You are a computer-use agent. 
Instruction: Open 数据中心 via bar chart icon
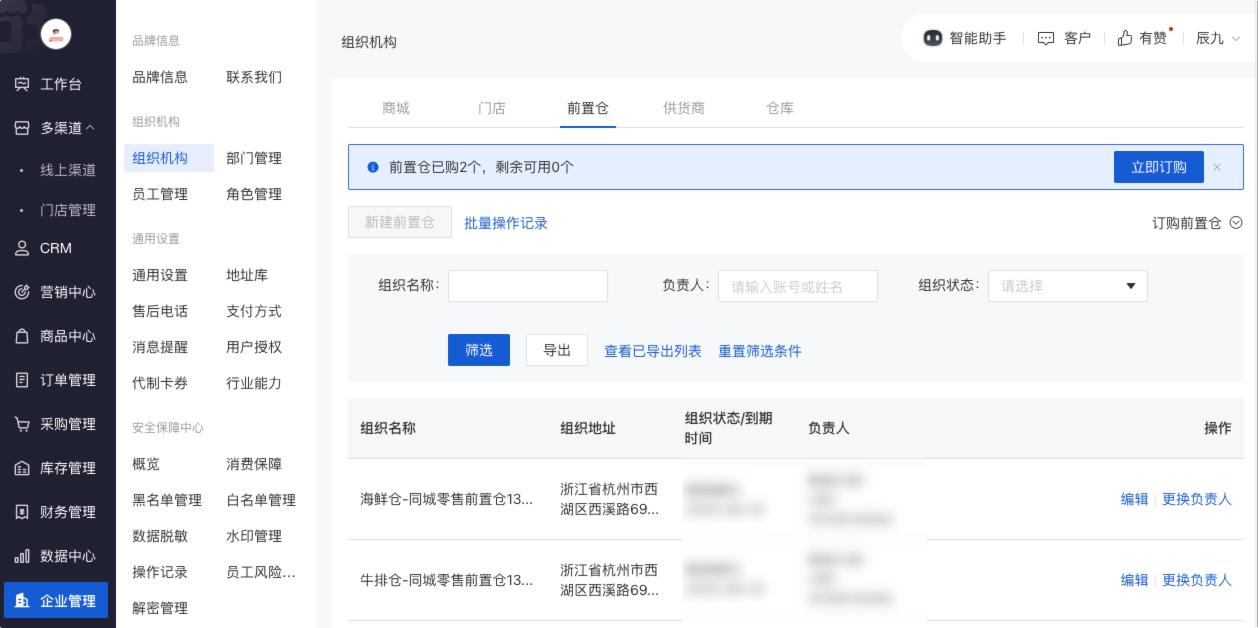tap(22, 557)
